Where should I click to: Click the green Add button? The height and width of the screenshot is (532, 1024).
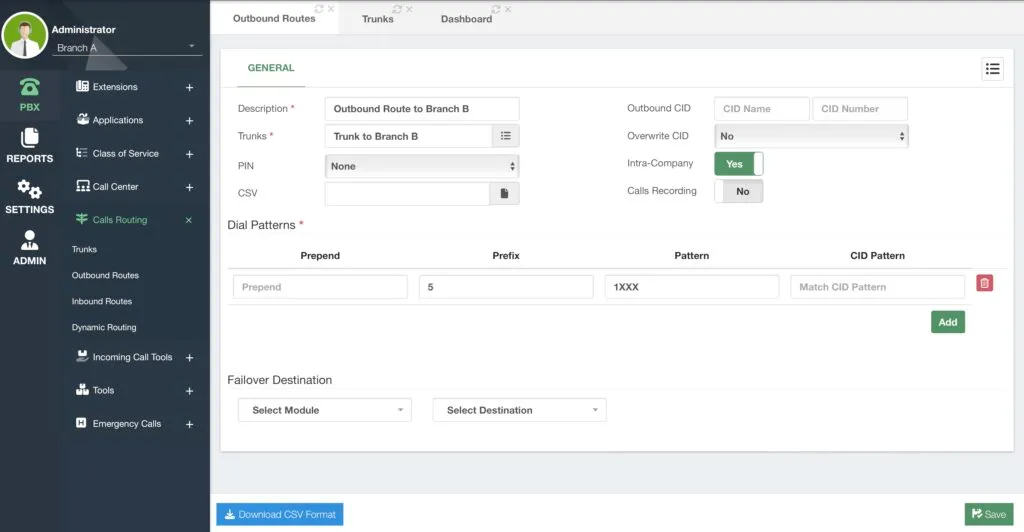pos(948,322)
